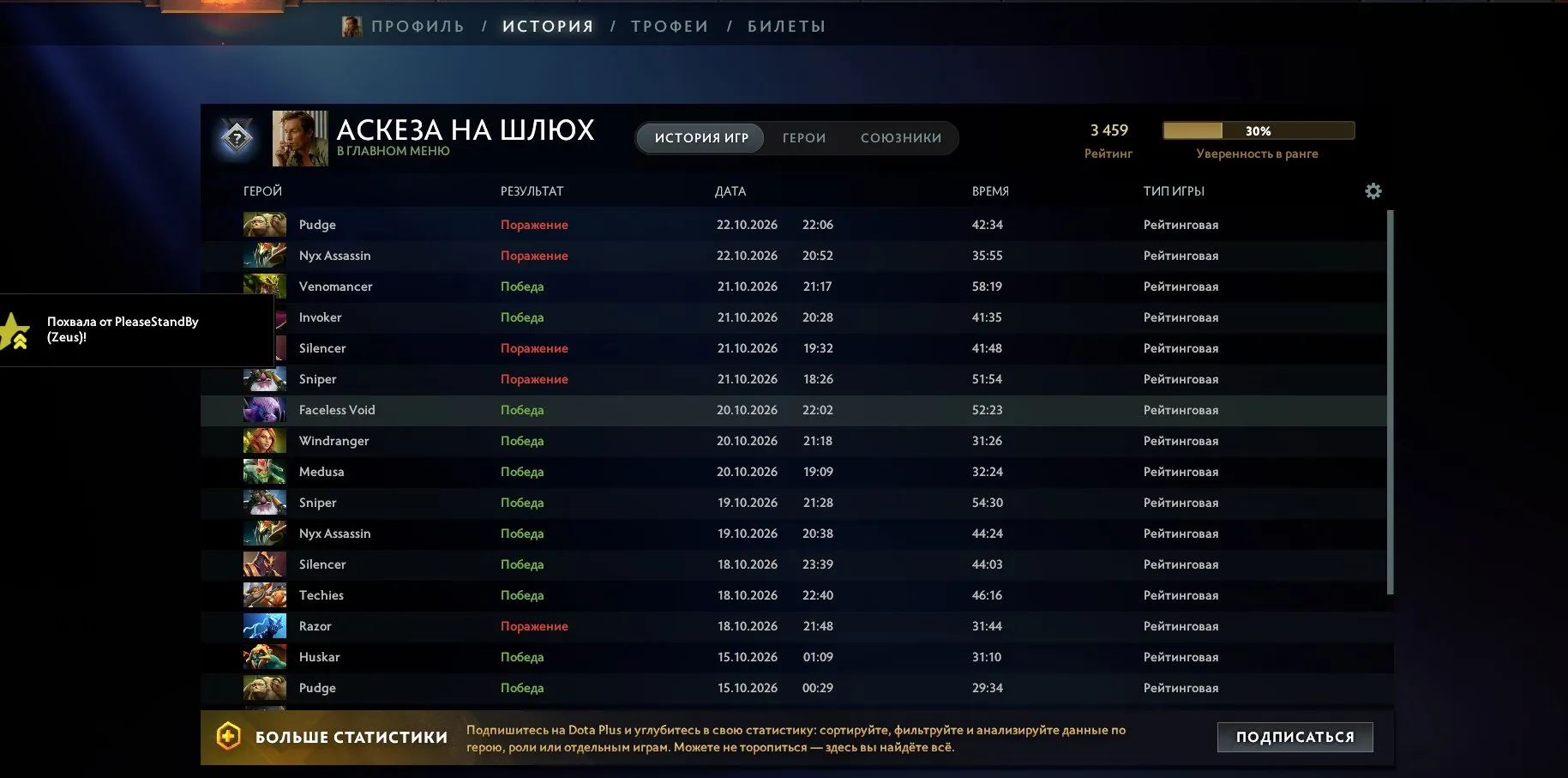1568x778 pixels.
Task: Click the Faceless Void hero icon
Action: point(265,410)
